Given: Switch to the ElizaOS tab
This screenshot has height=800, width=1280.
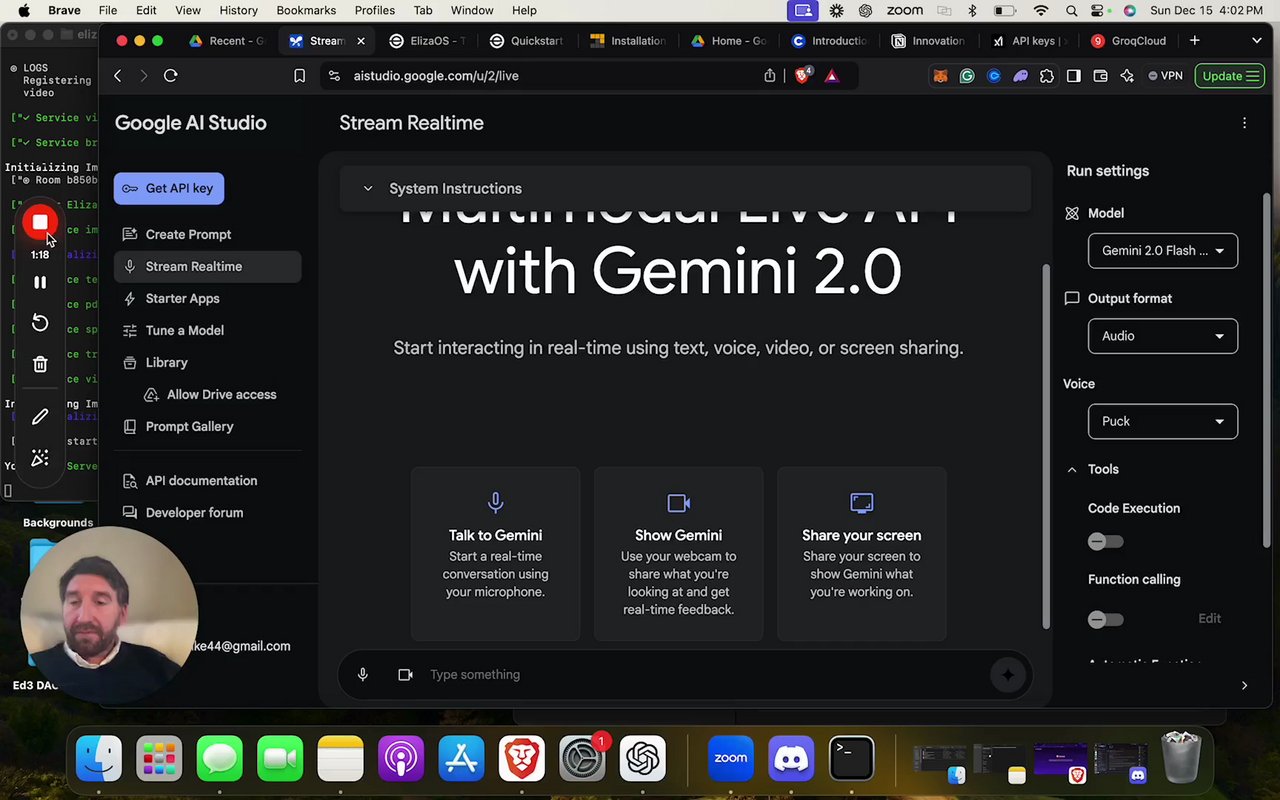Looking at the screenshot, I should pyautogui.click(x=427, y=41).
